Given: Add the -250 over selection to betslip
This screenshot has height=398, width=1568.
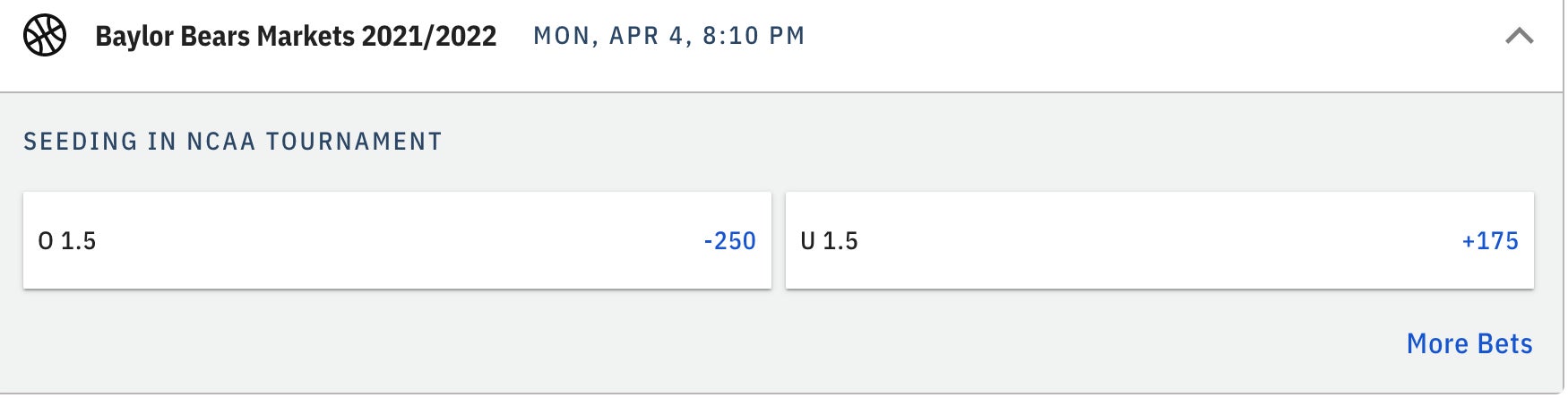Looking at the screenshot, I should click(729, 240).
